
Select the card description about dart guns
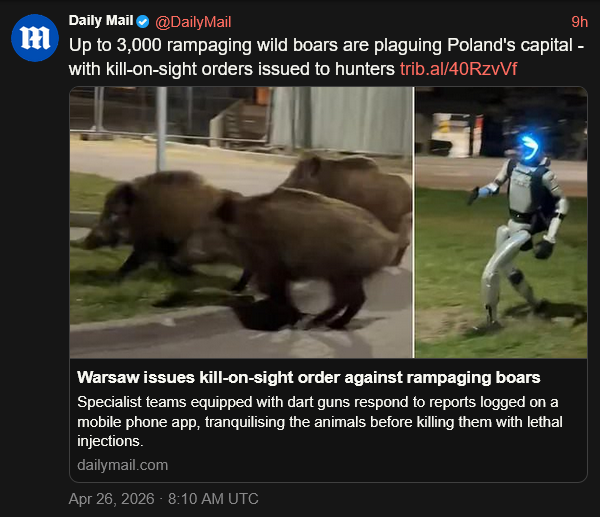click(320, 421)
